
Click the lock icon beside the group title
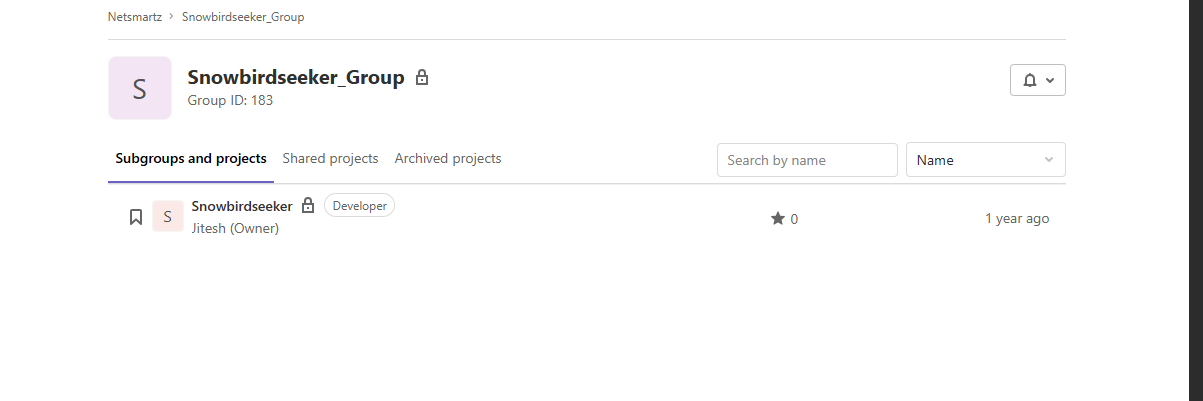click(422, 77)
